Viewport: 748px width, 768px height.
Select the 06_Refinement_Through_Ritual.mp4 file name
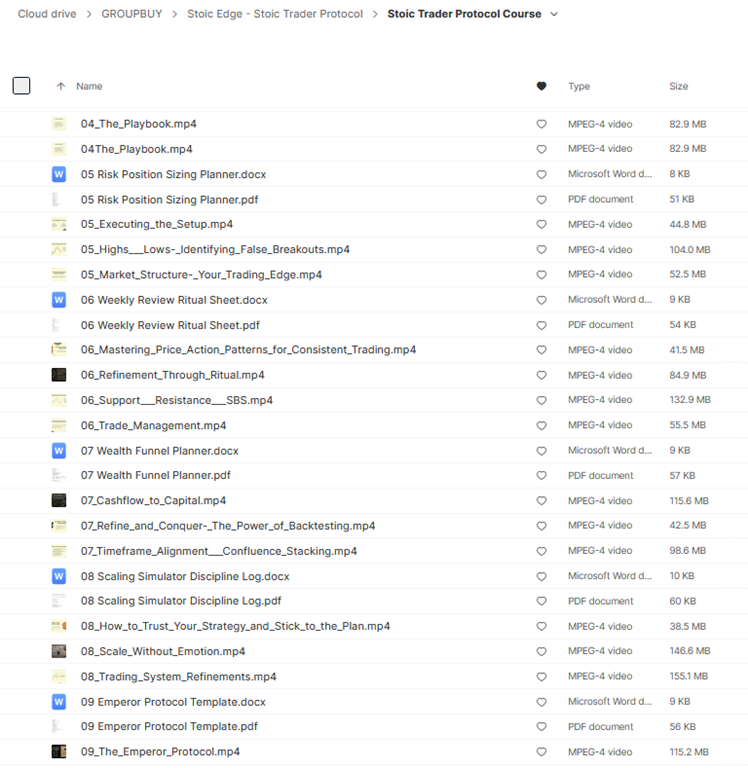(172, 375)
